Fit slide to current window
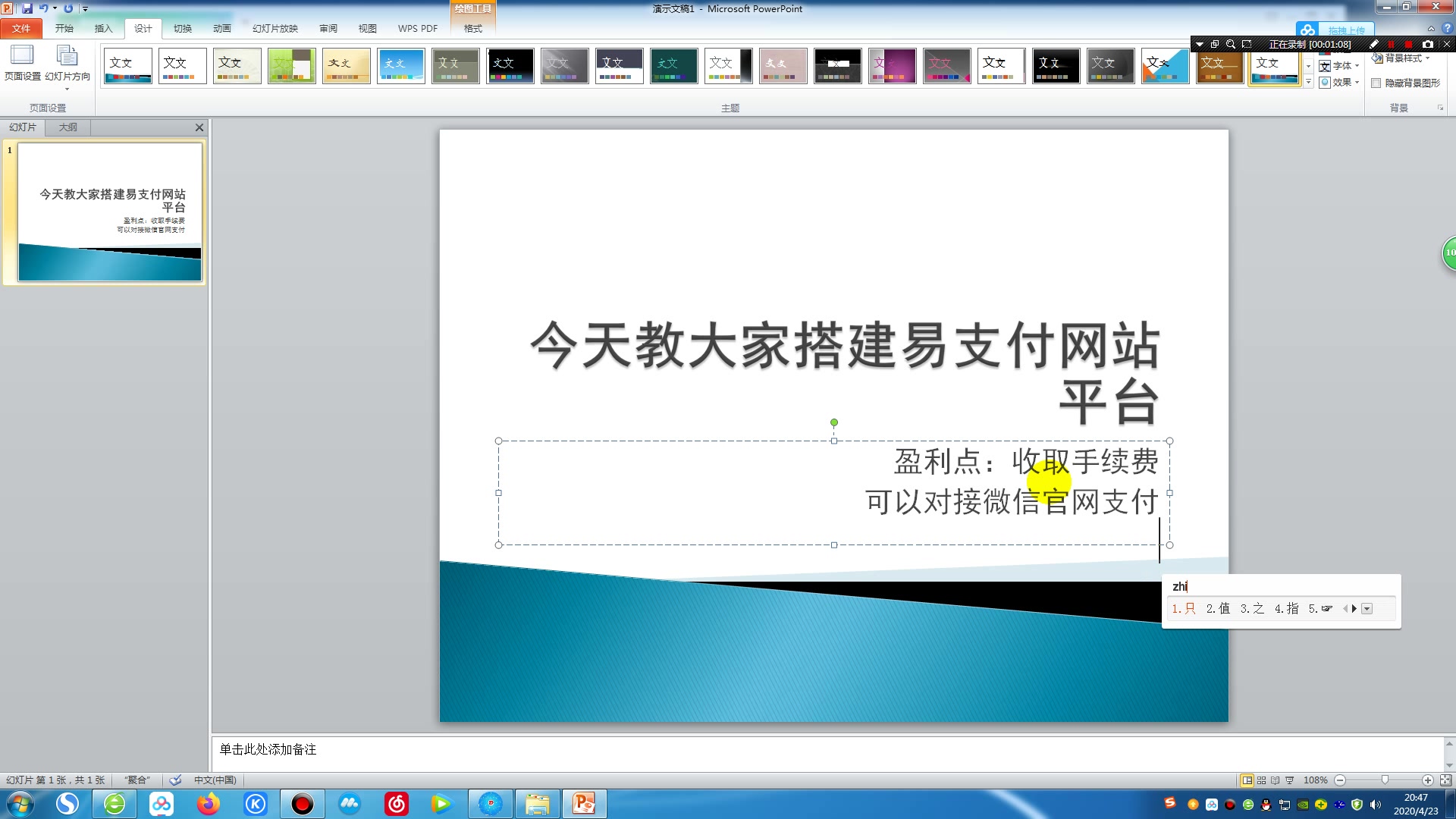The image size is (1456, 819). (x=1445, y=780)
